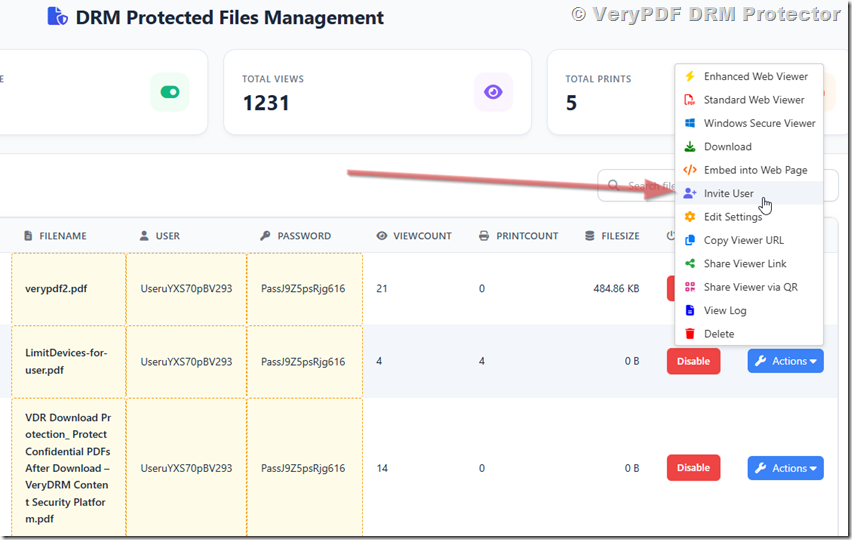Click the purple eye icon on Total Views card

(x=493, y=92)
